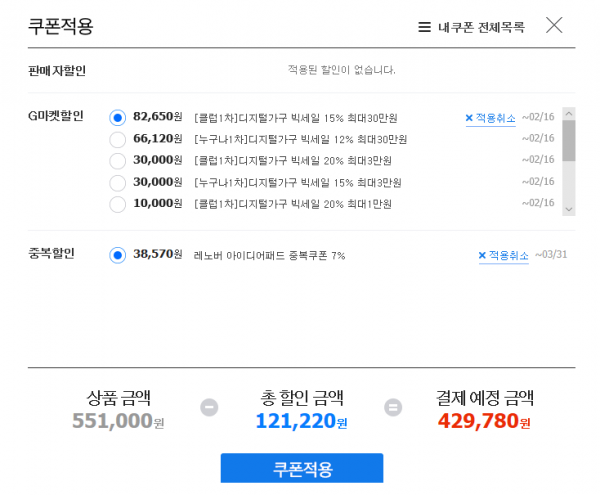Select the 10,000원 coupon radio button
Viewport: 600px width, 495px height.
coord(117,204)
